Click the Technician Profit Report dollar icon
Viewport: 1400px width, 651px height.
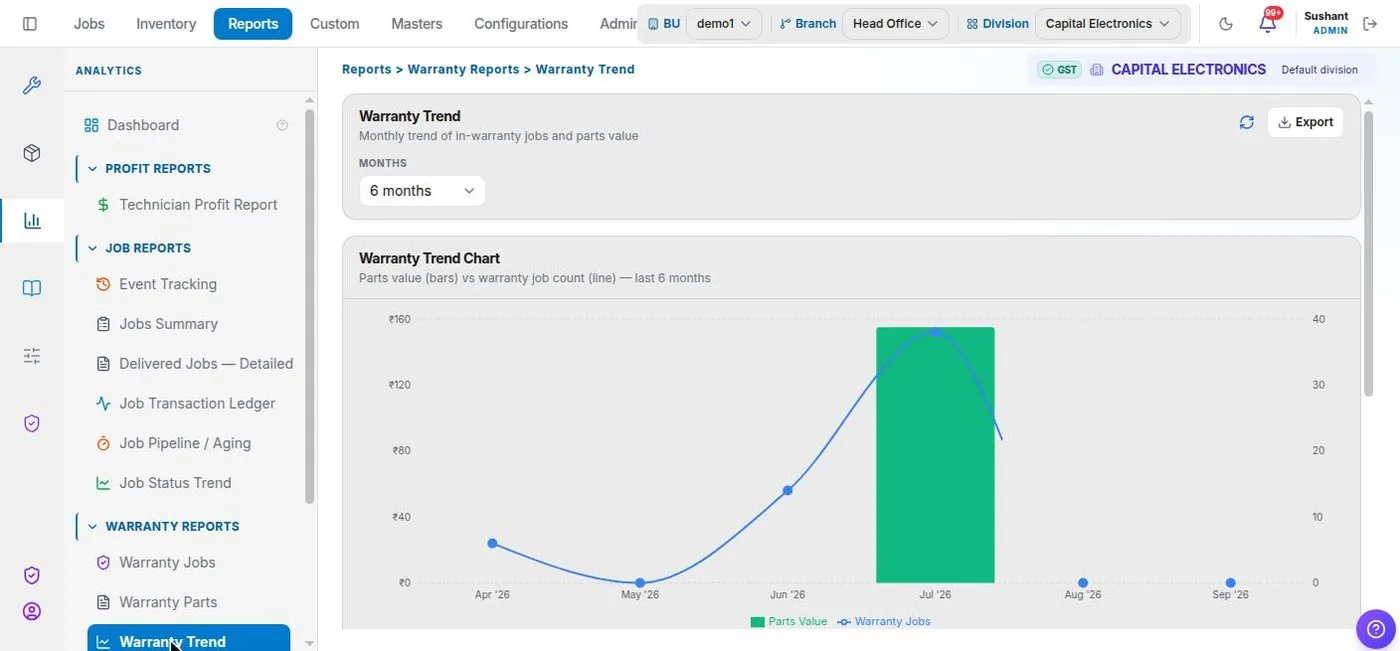[x=103, y=205]
